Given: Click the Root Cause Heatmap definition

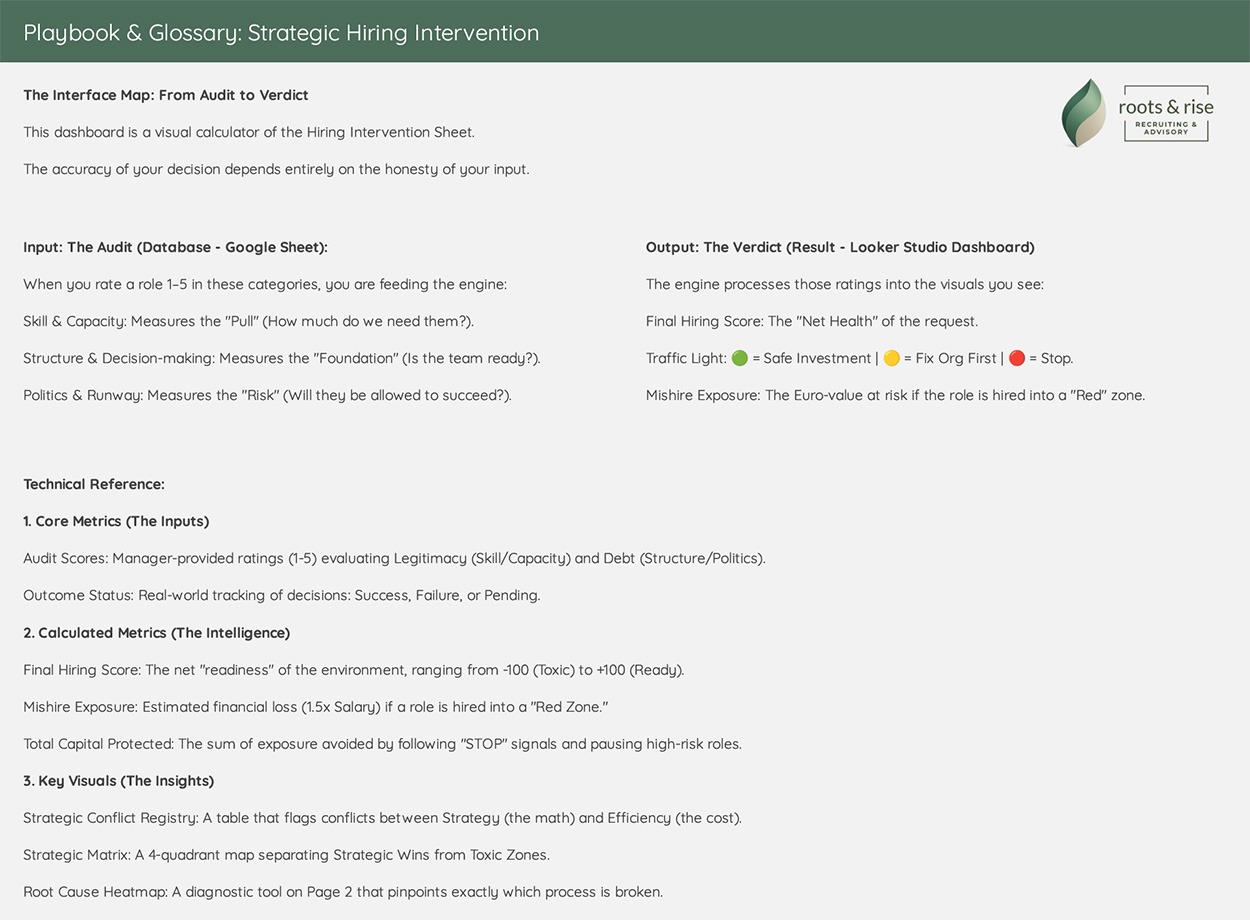Looking at the screenshot, I should point(343,892).
